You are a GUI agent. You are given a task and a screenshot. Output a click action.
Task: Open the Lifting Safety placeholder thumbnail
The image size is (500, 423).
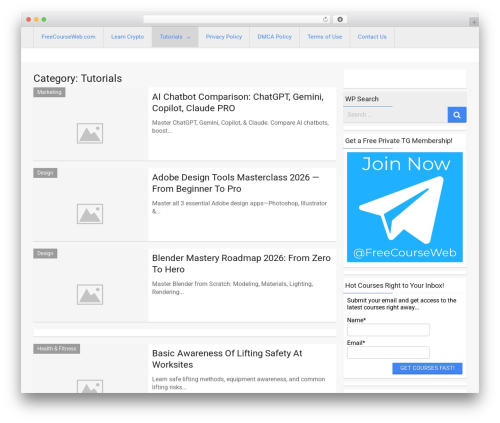[x=90, y=386]
